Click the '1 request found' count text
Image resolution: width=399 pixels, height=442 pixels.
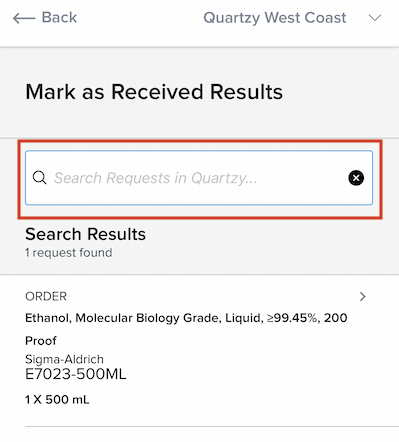[69, 253]
